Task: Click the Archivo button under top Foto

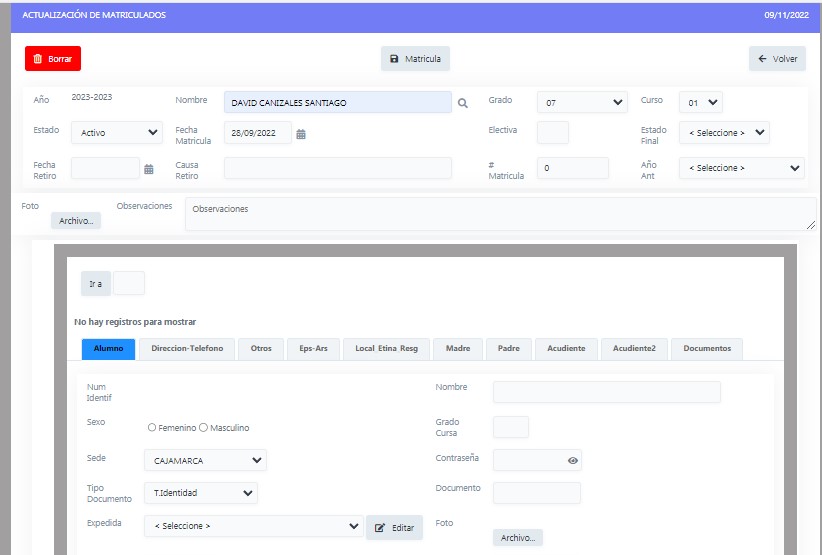Action: pos(76,221)
